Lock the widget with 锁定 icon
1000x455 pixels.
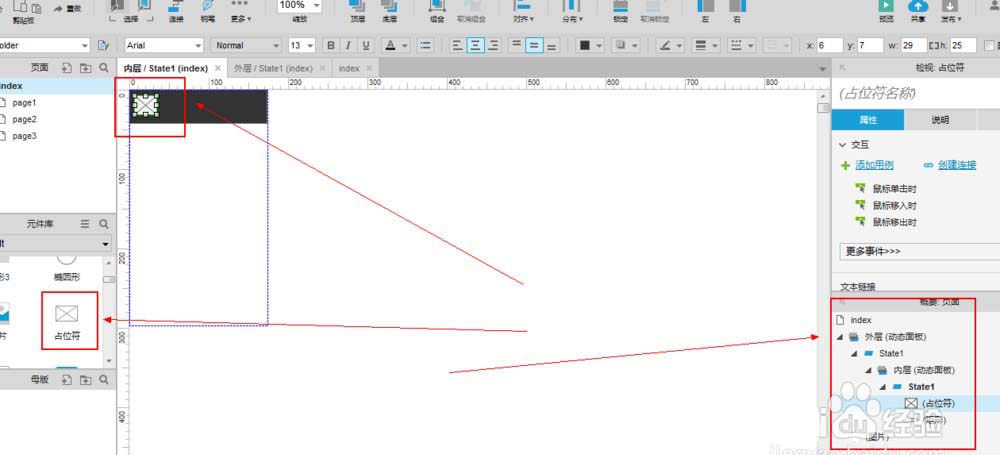[621, 10]
